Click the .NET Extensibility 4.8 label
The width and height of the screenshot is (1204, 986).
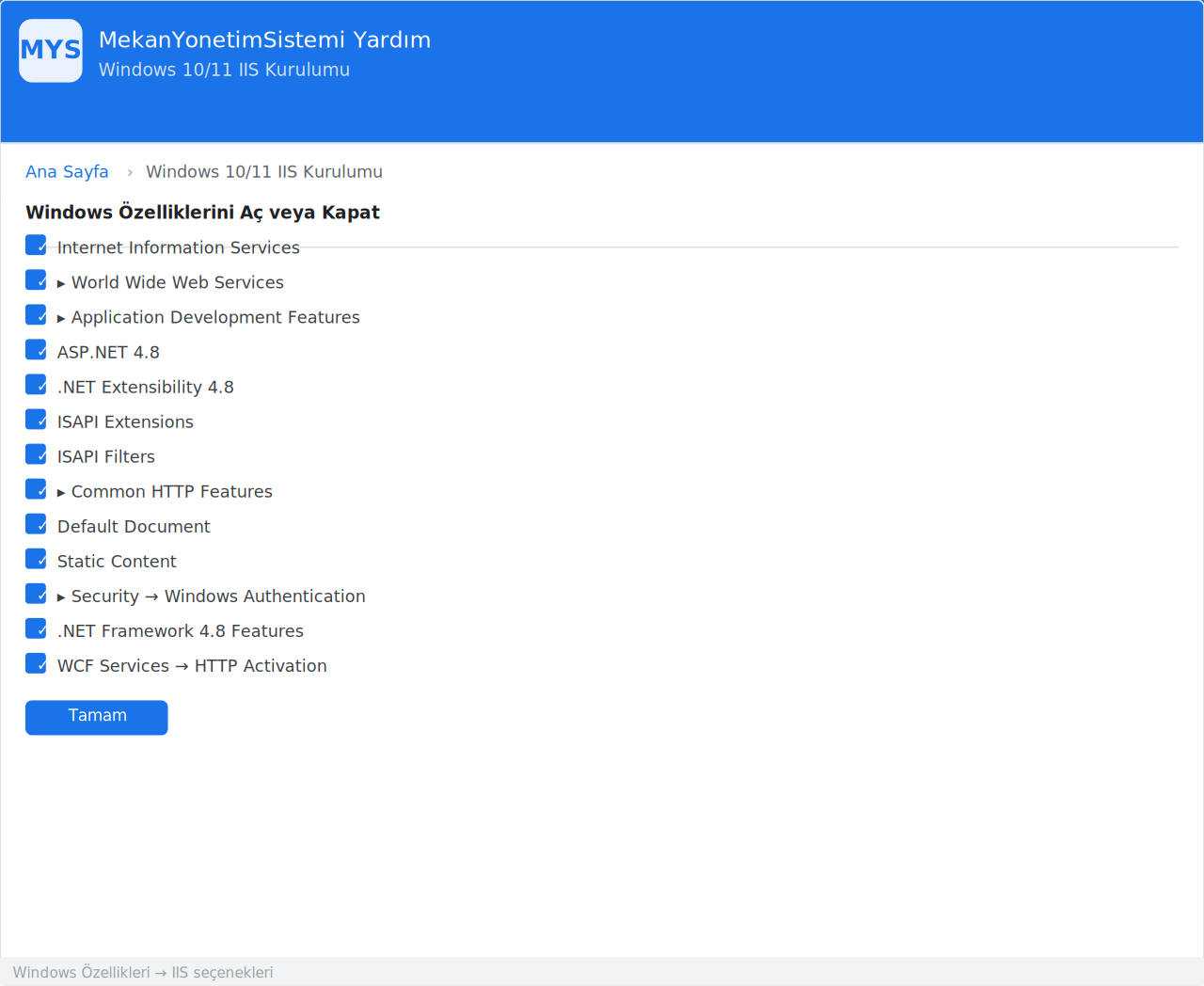pyautogui.click(x=146, y=387)
